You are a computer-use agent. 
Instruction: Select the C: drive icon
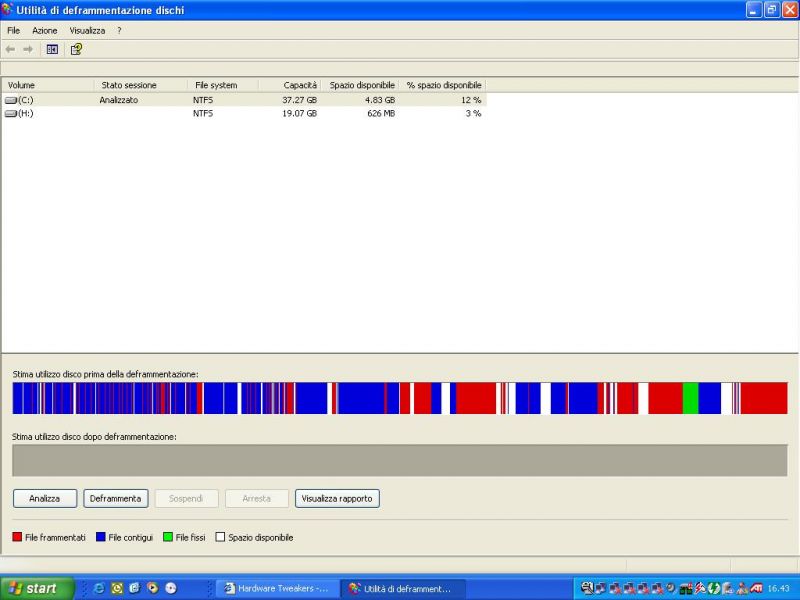(x=11, y=101)
